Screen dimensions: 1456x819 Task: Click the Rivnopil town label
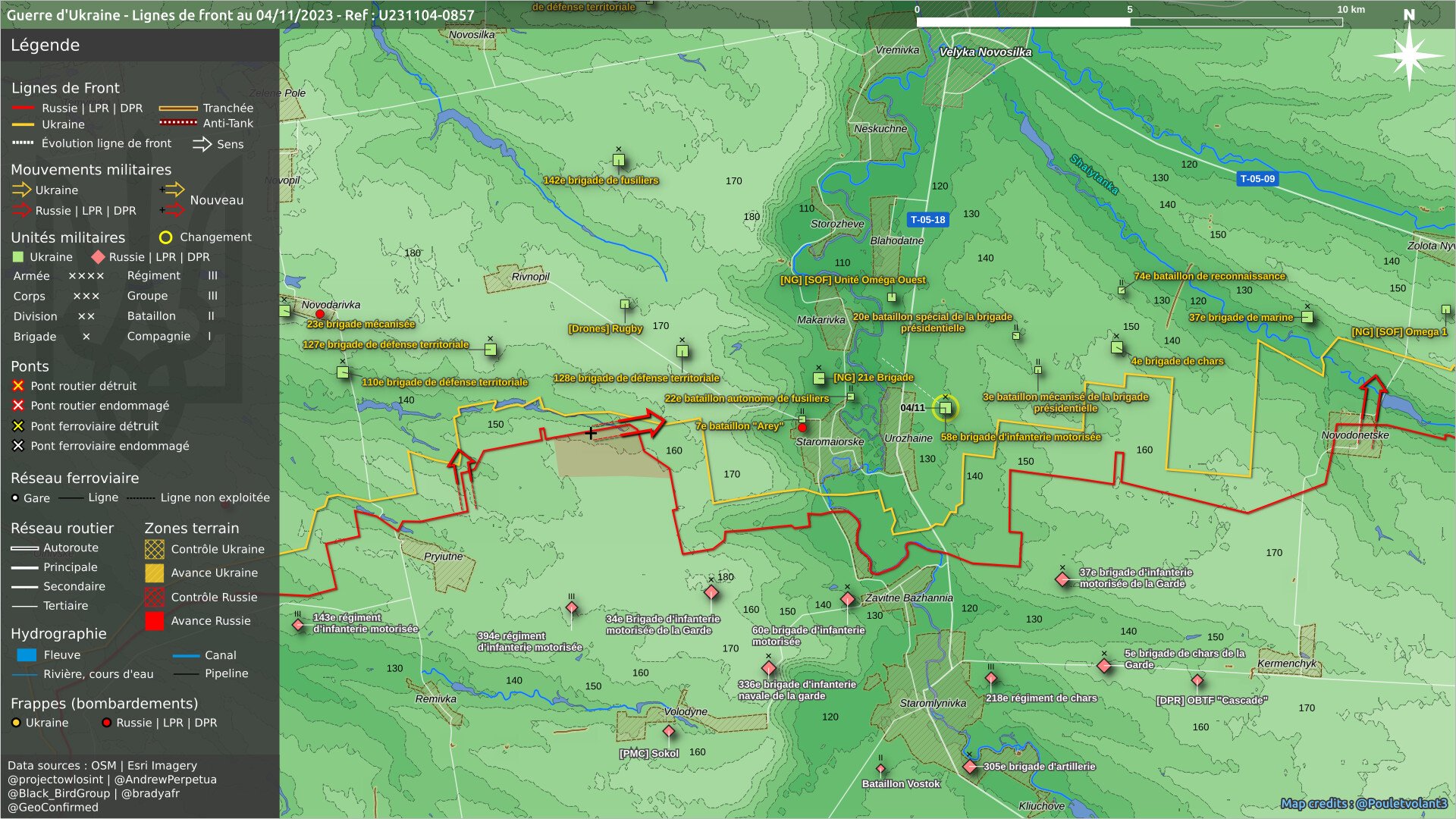530,277
